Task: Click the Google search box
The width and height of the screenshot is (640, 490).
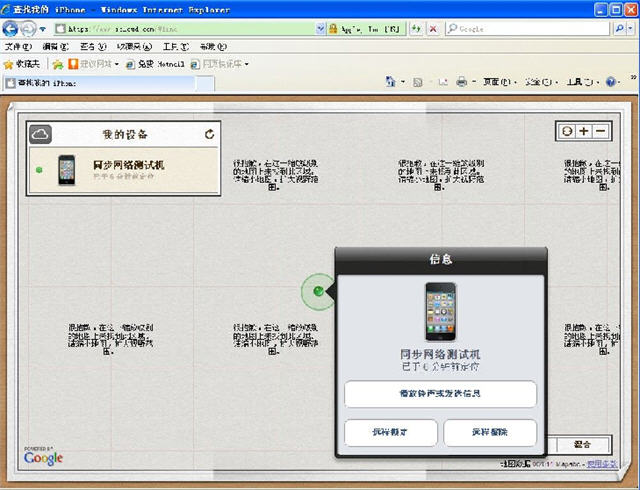Action: tap(527, 29)
